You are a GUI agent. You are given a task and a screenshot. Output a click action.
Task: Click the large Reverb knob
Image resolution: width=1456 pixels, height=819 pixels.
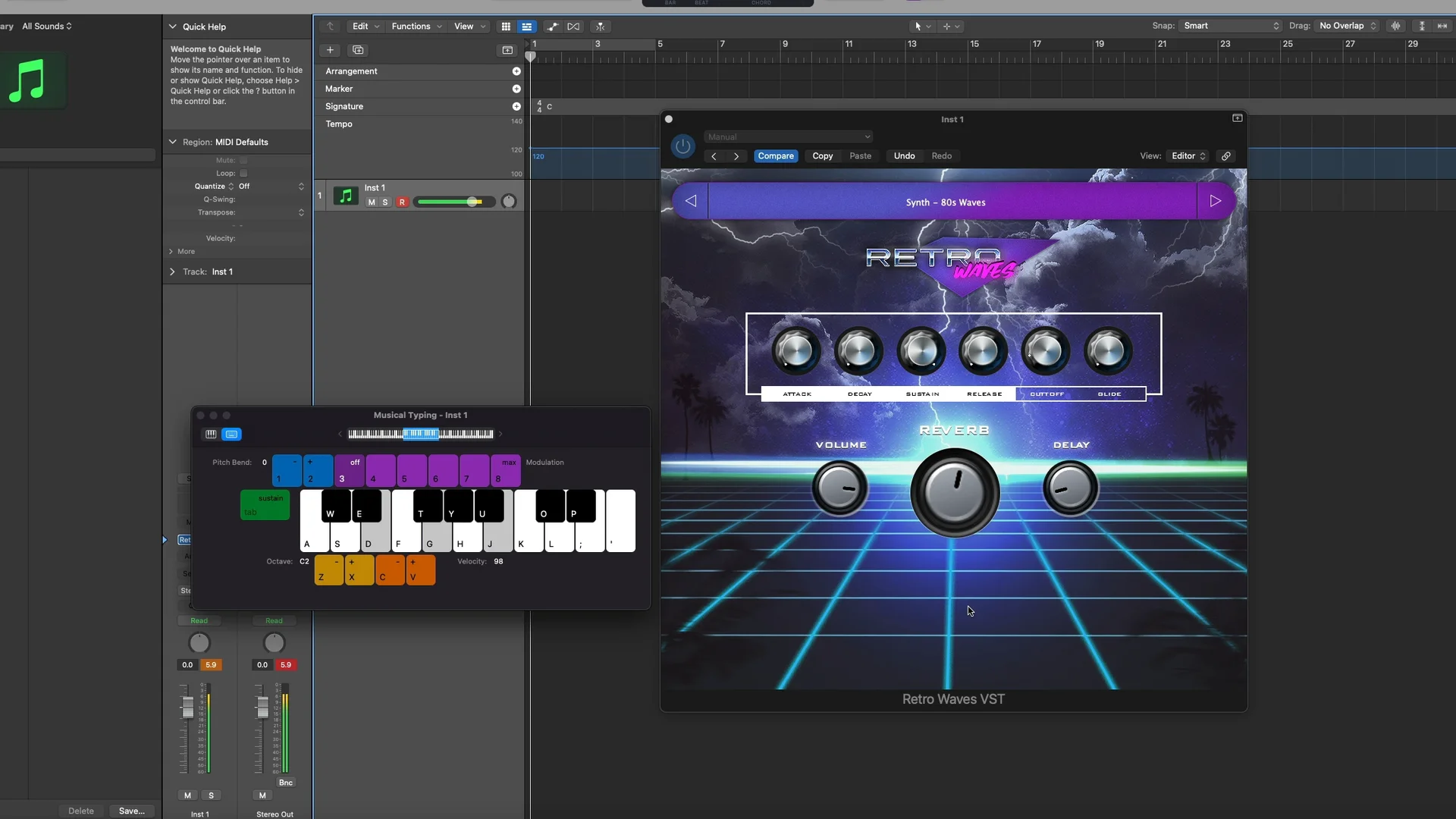click(955, 493)
